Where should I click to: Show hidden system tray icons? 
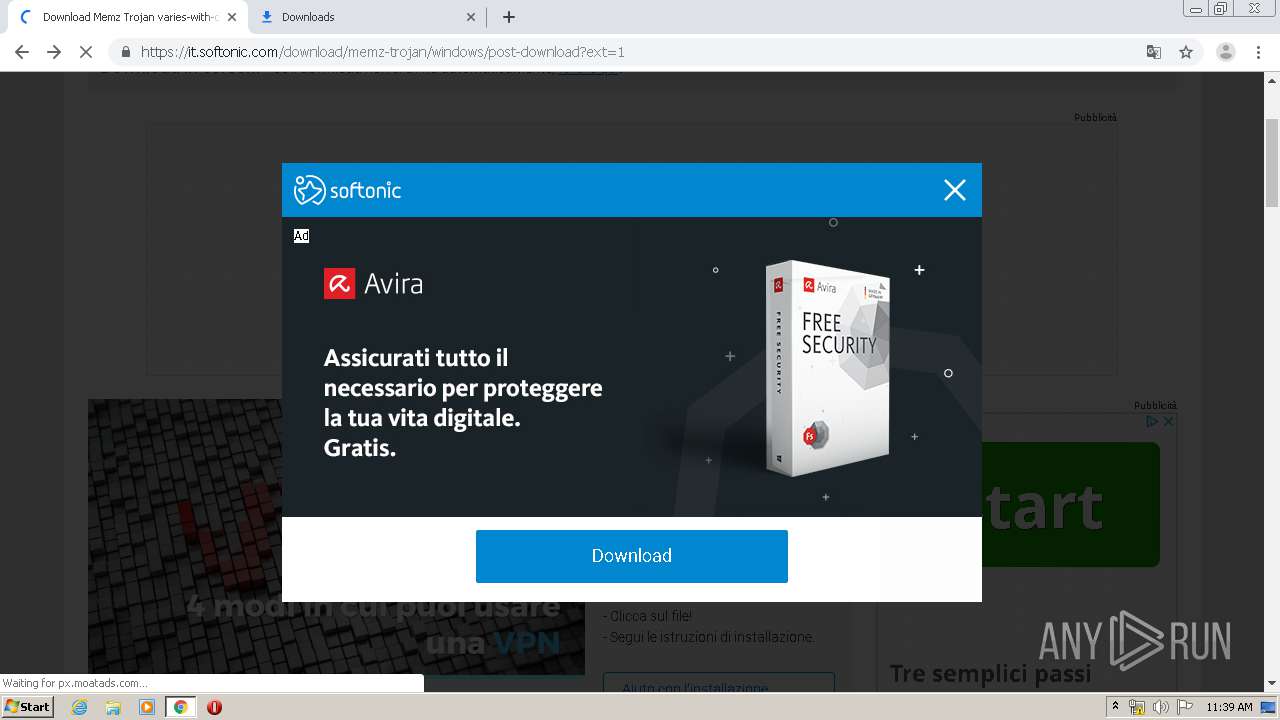(x=1115, y=707)
